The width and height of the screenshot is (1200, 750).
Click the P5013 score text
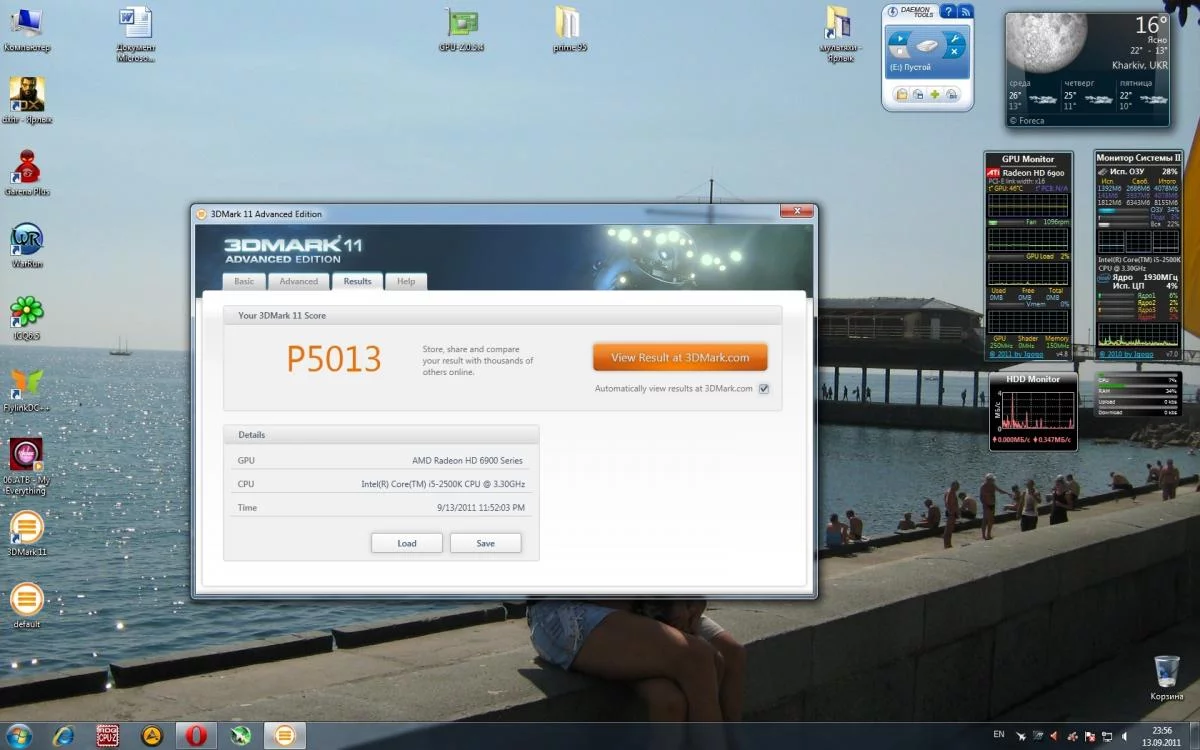334,359
